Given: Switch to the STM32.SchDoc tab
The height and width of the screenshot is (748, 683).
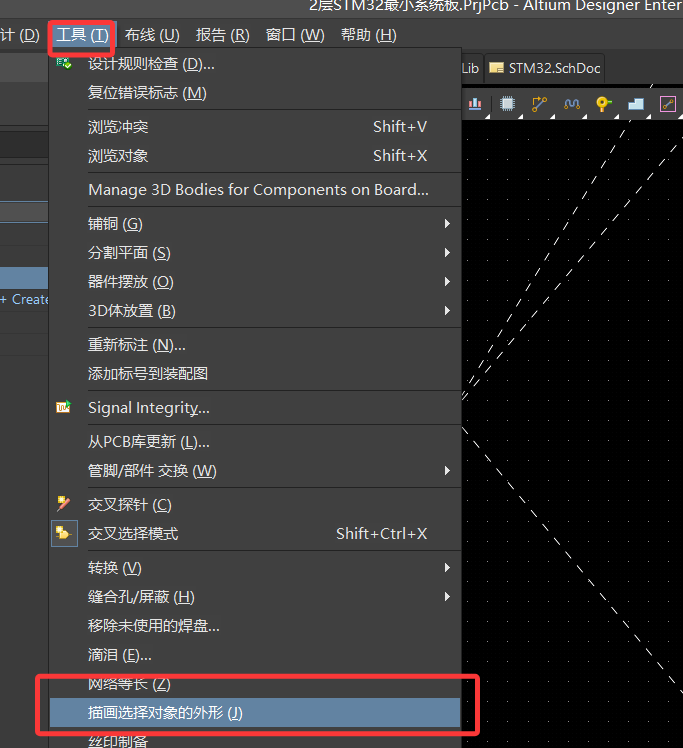Looking at the screenshot, I should [545, 69].
